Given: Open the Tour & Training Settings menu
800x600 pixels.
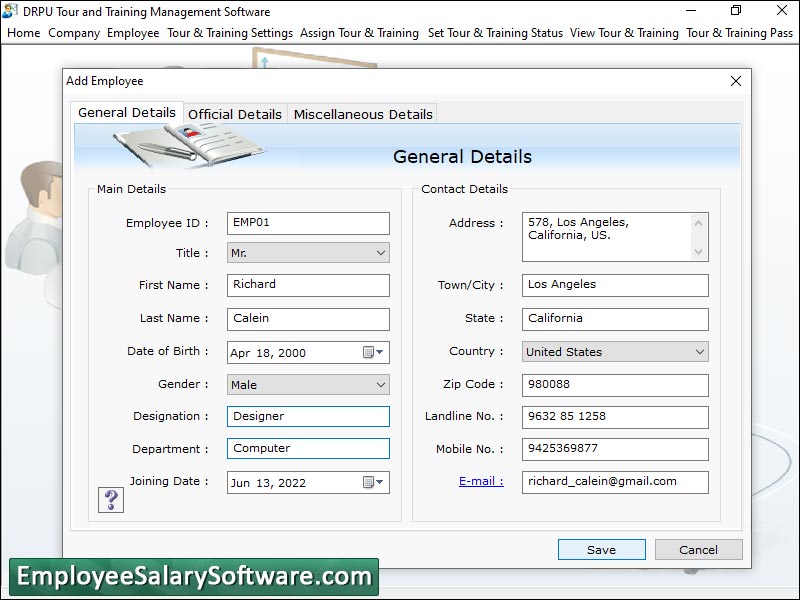Looking at the screenshot, I should [x=230, y=33].
